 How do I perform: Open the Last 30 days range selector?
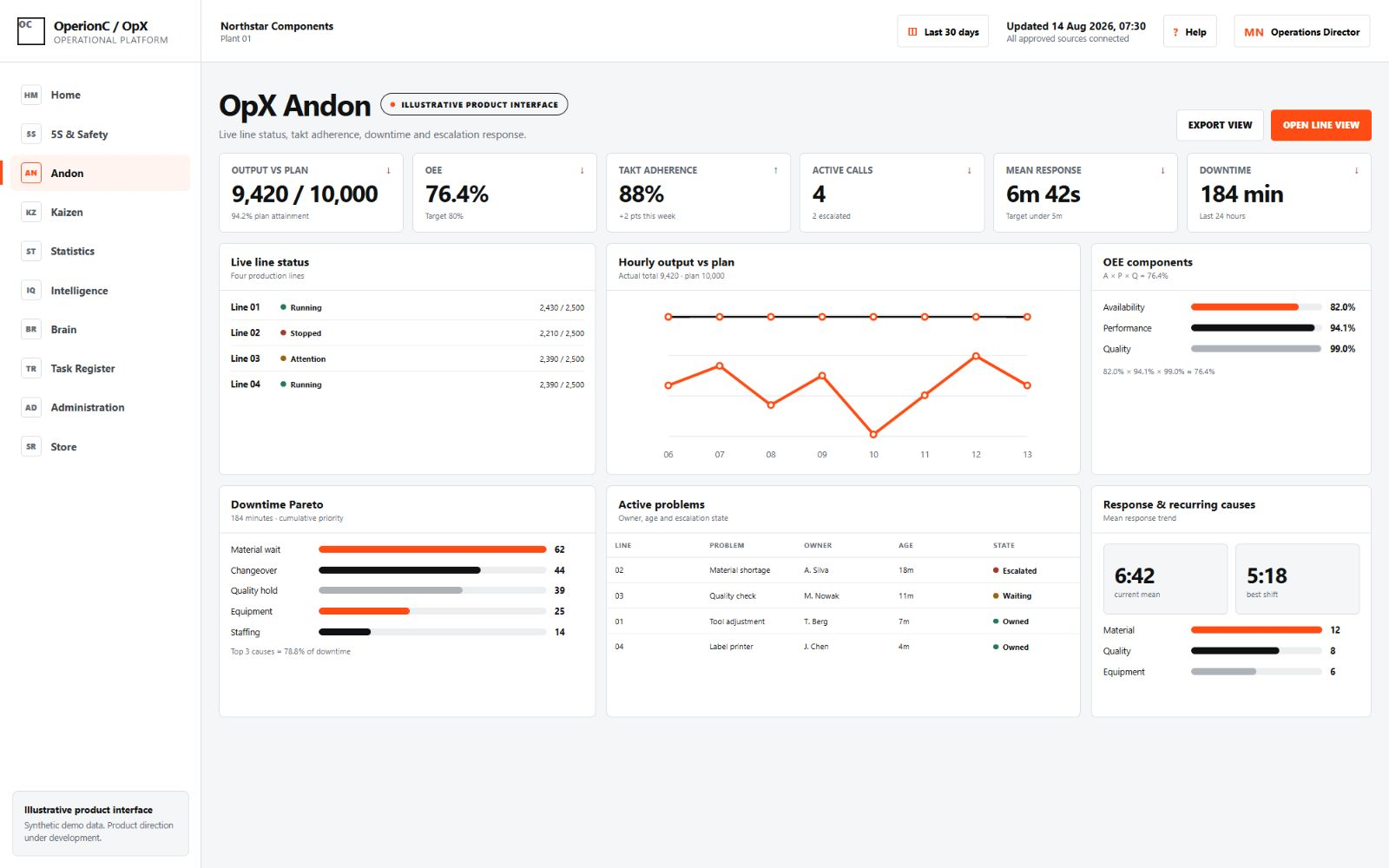[943, 32]
